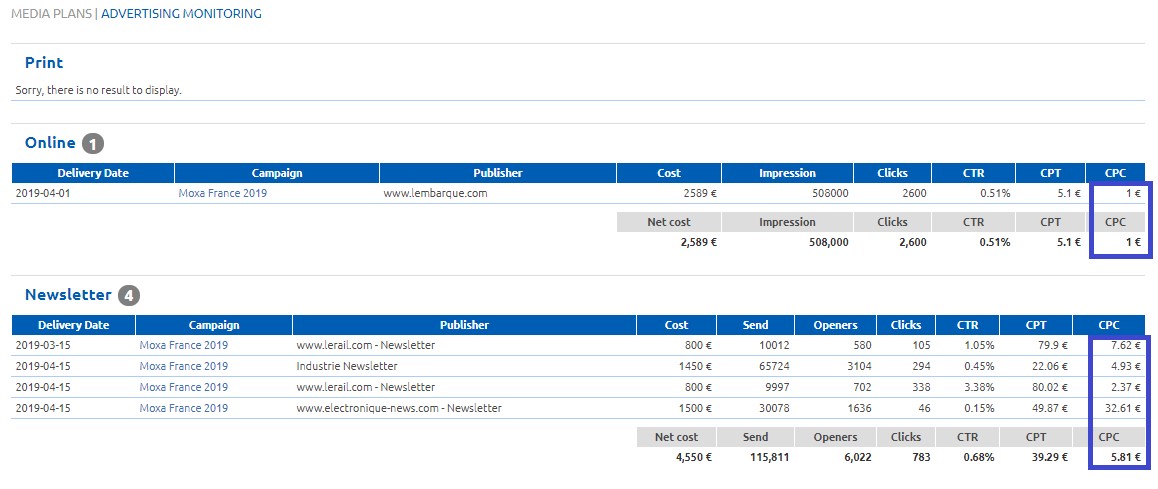Click the Publisher header in Newsletter table
Screen dimensions: 1158x489
(464, 325)
